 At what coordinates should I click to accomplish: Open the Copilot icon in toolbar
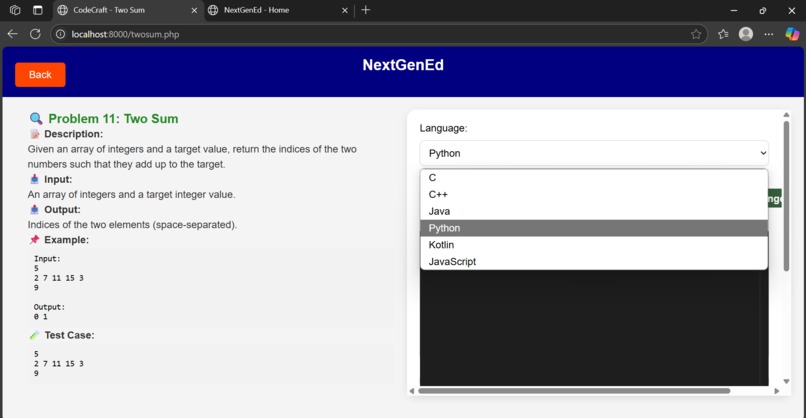click(x=792, y=34)
